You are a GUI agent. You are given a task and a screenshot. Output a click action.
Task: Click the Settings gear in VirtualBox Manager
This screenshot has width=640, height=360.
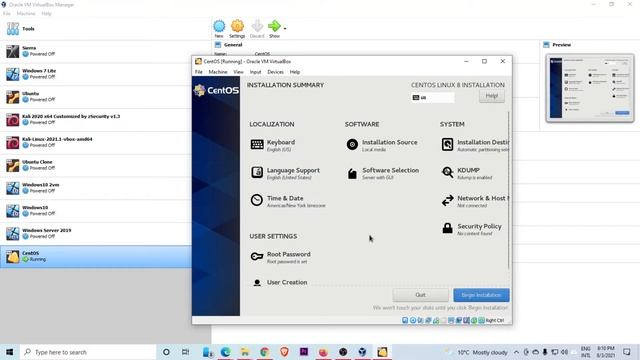[237, 29]
